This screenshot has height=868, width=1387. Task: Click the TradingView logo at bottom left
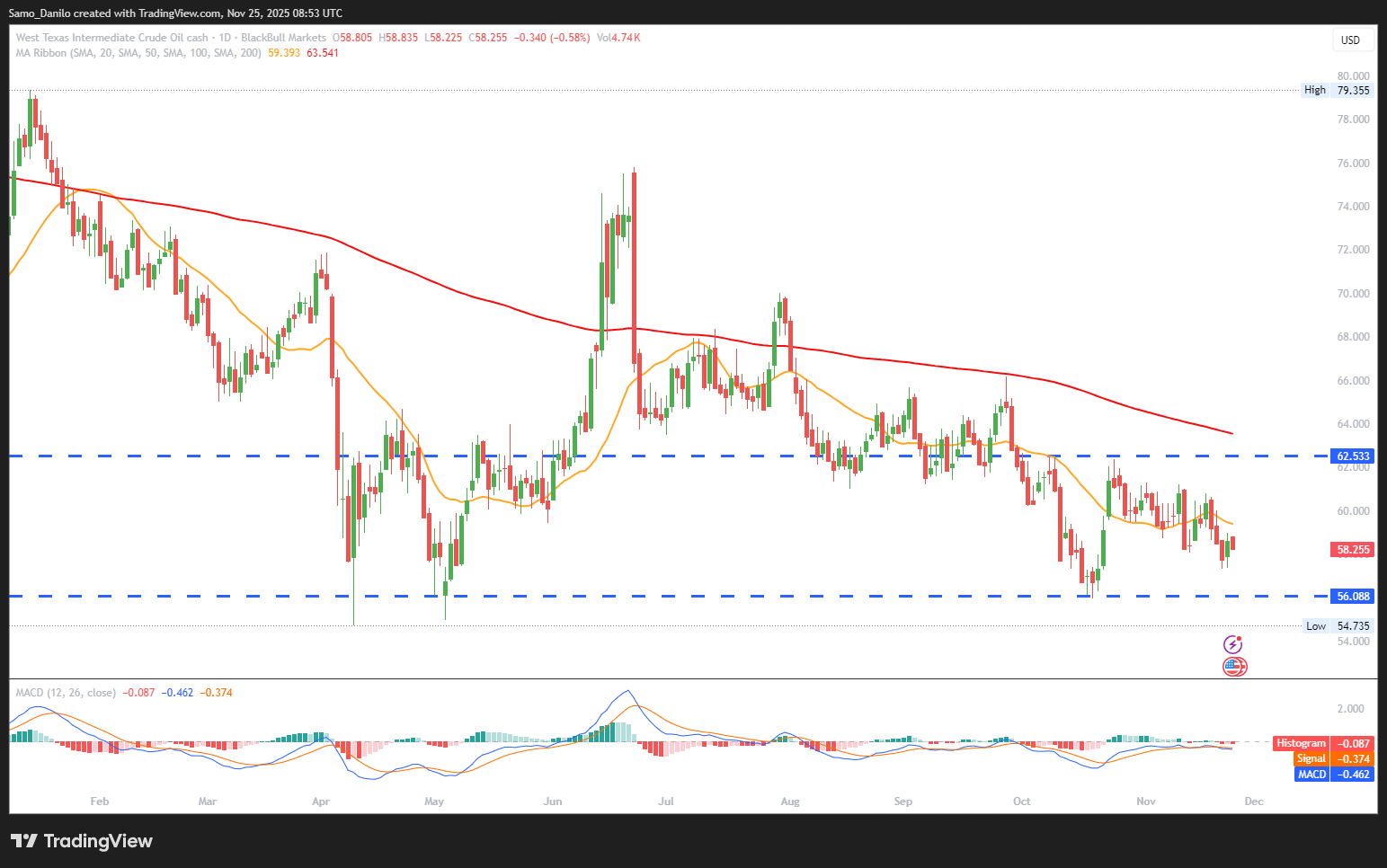82,841
